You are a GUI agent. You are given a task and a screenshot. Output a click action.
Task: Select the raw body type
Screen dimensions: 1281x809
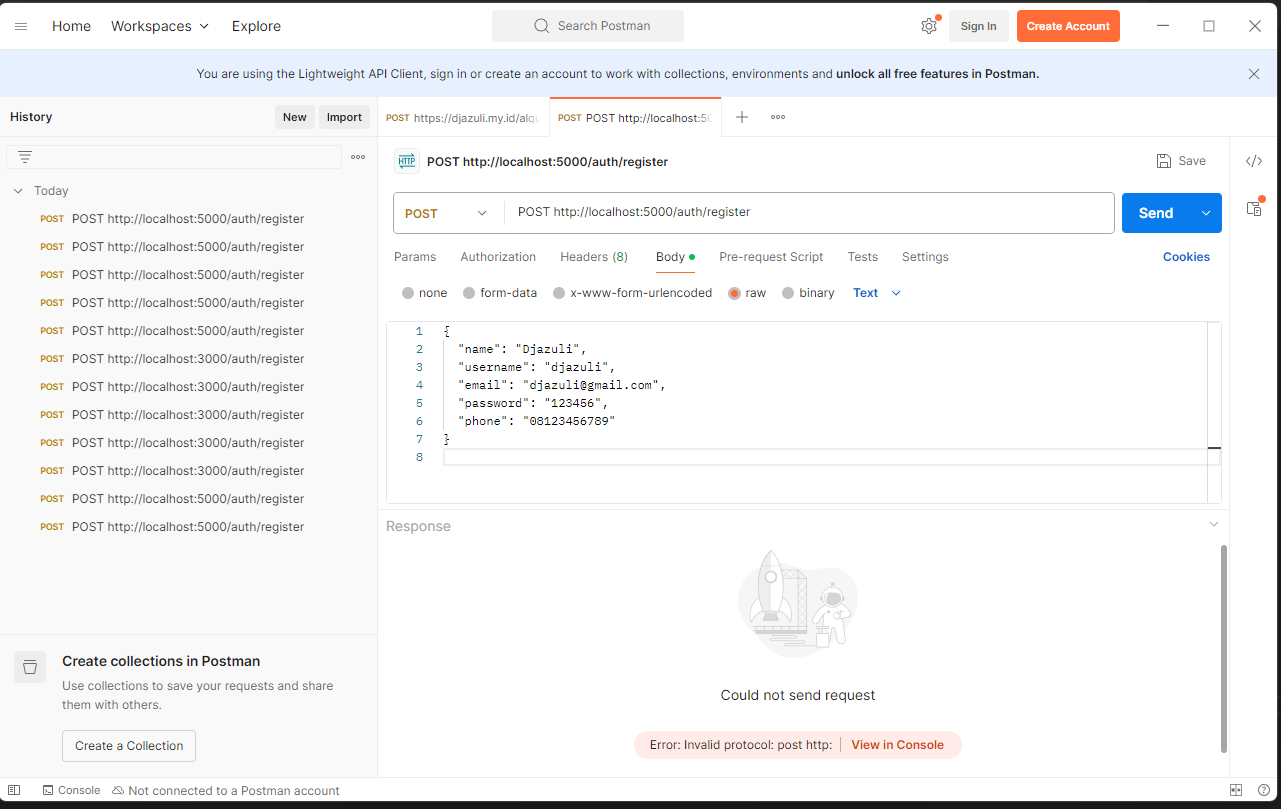[735, 293]
